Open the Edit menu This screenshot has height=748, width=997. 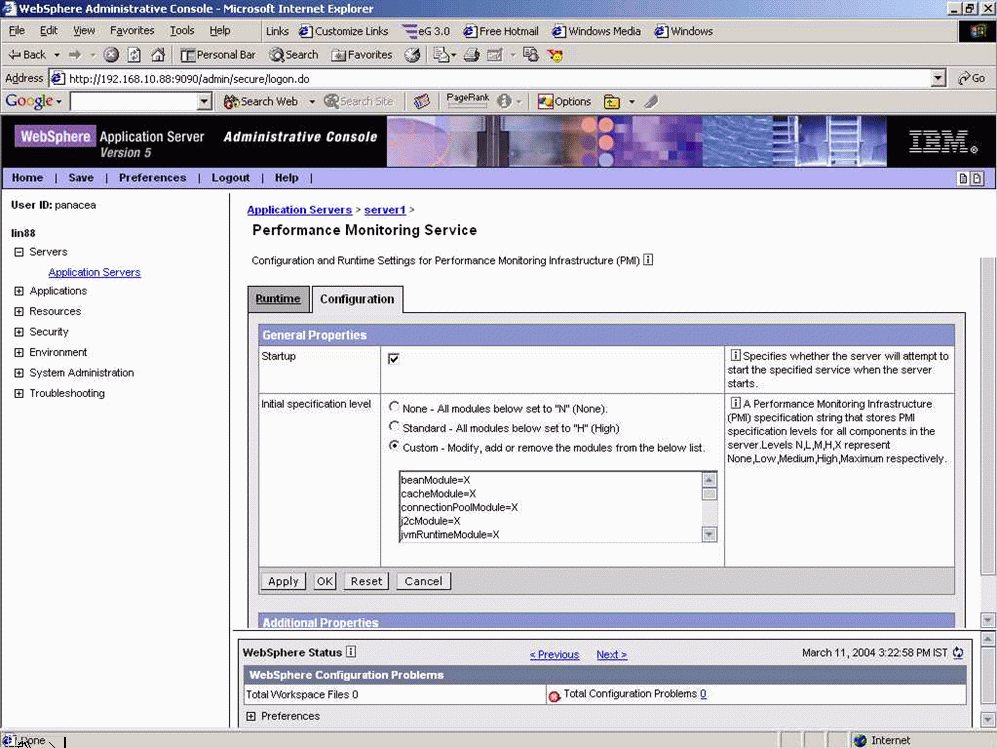pos(48,31)
